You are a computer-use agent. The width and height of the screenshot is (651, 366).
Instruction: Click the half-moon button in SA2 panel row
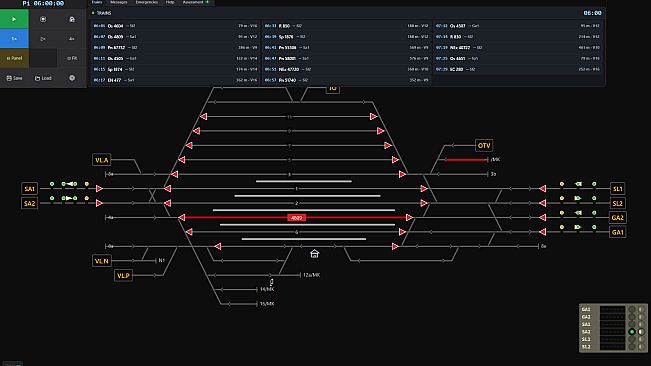coord(641,332)
